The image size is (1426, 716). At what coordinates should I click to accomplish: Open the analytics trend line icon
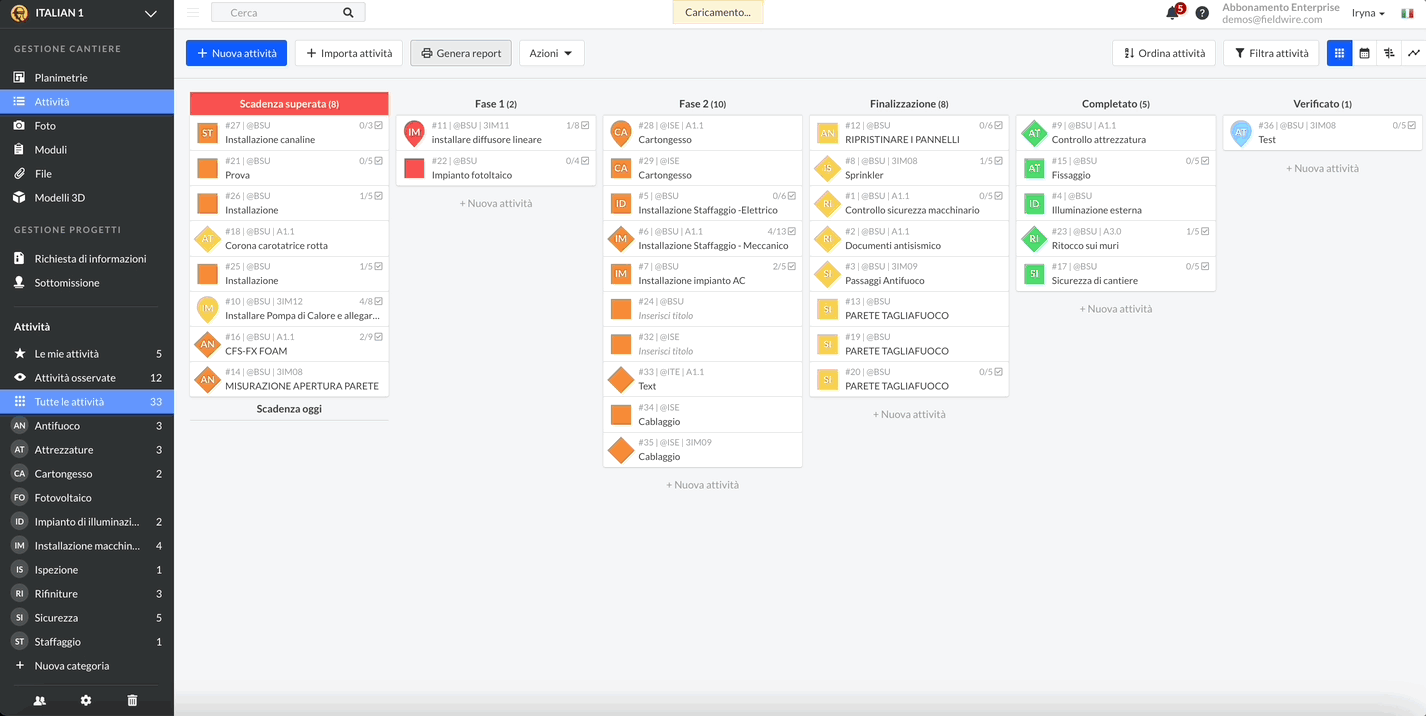(x=1413, y=53)
